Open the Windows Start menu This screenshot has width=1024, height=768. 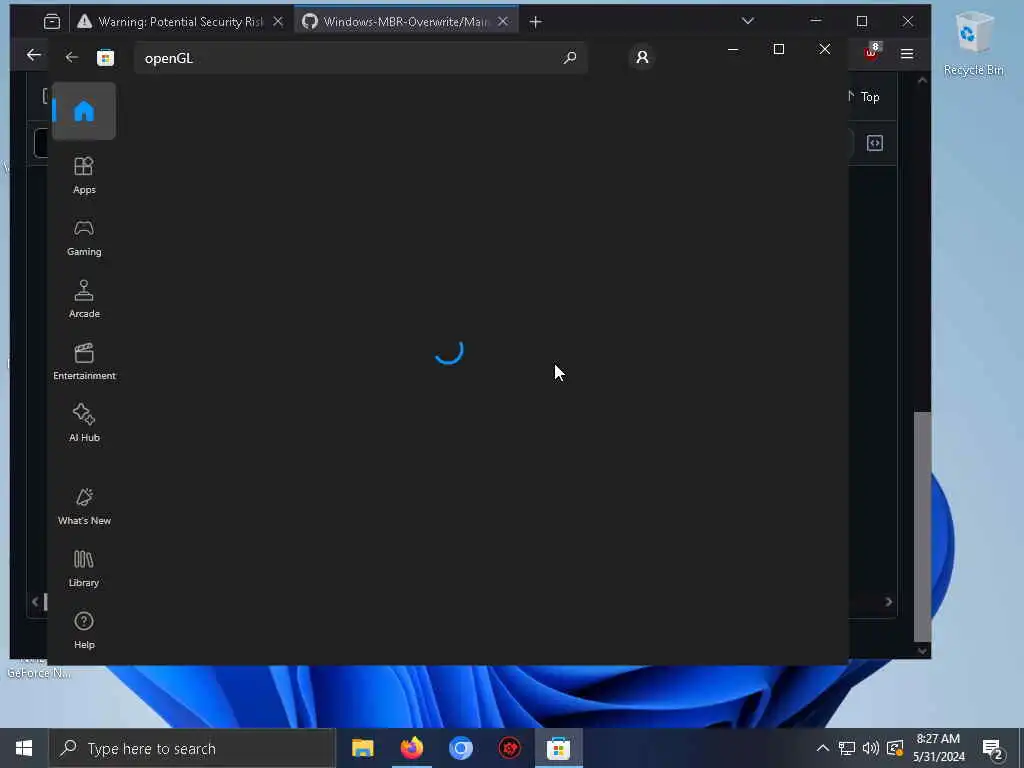tap(24, 748)
